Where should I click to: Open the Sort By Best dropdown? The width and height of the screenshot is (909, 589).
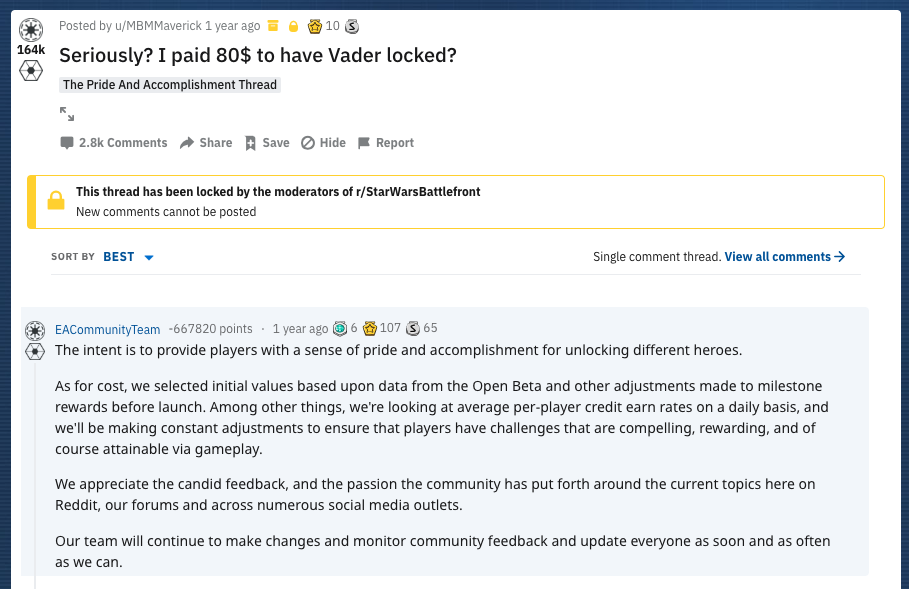129,257
